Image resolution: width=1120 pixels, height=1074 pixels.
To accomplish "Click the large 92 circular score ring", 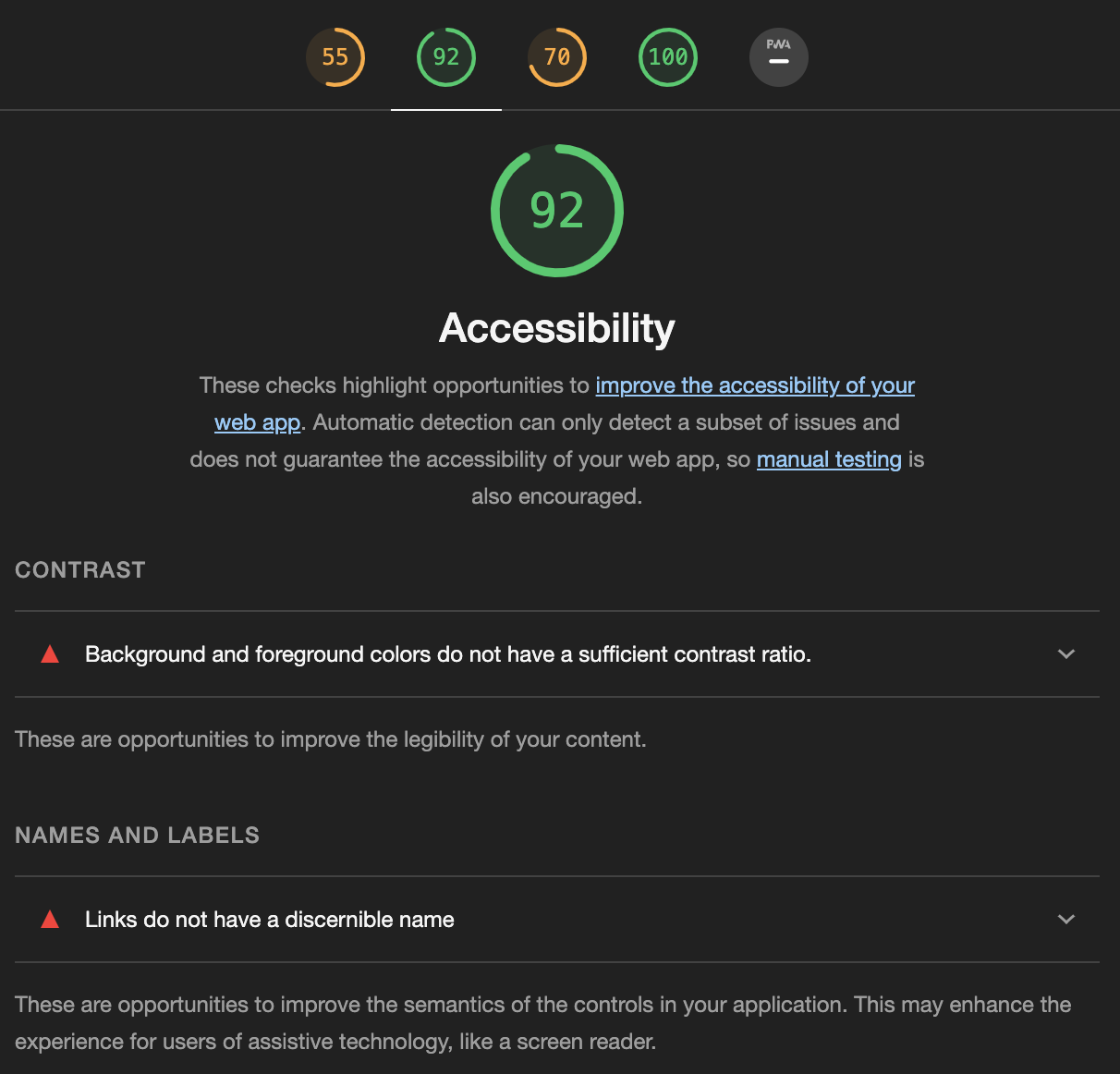I will click(557, 210).
